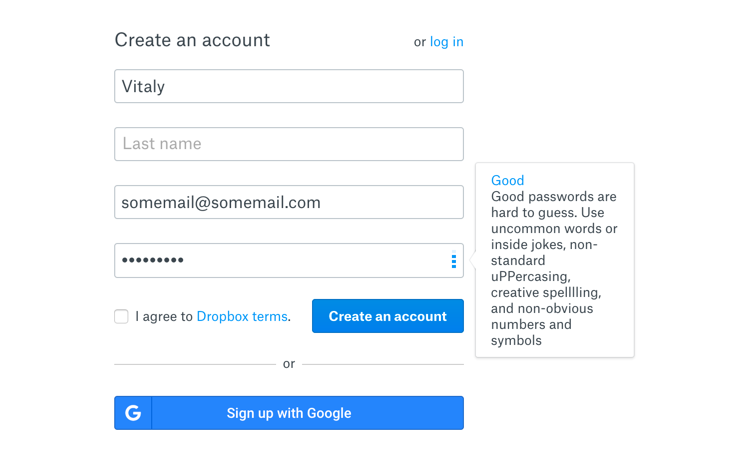This screenshot has height=449, width=740.
Task: Click the Good strength label in the tooltip
Action: [507, 180]
